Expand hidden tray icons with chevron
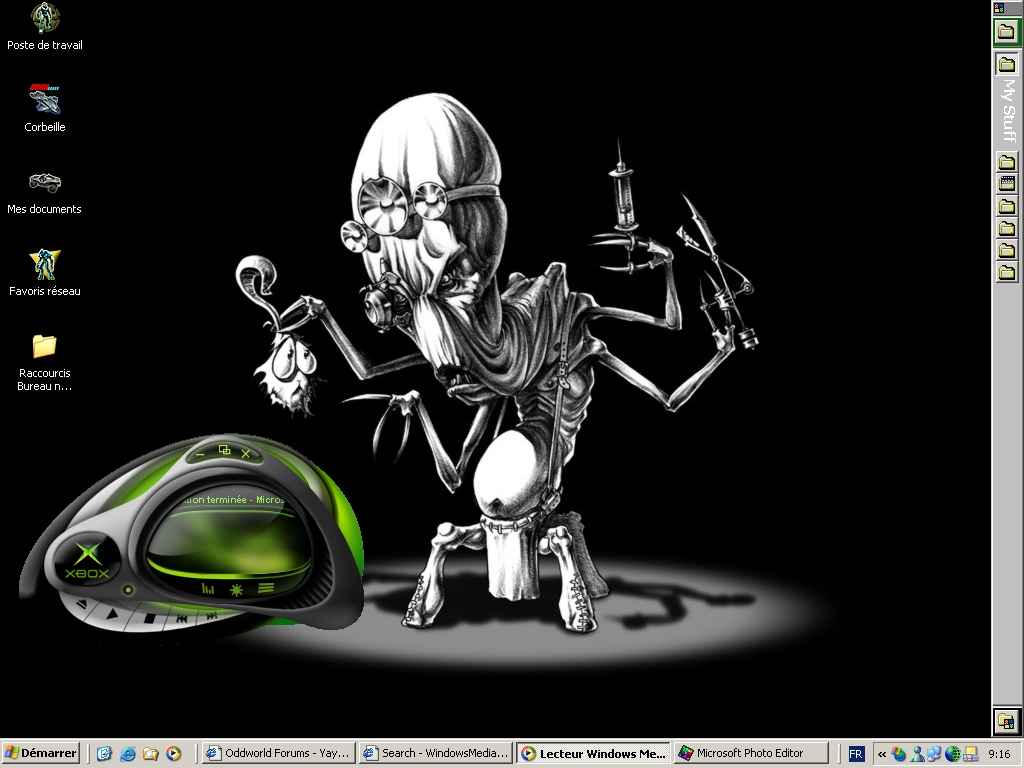The height and width of the screenshot is (768, 1024). click(881, 754)
